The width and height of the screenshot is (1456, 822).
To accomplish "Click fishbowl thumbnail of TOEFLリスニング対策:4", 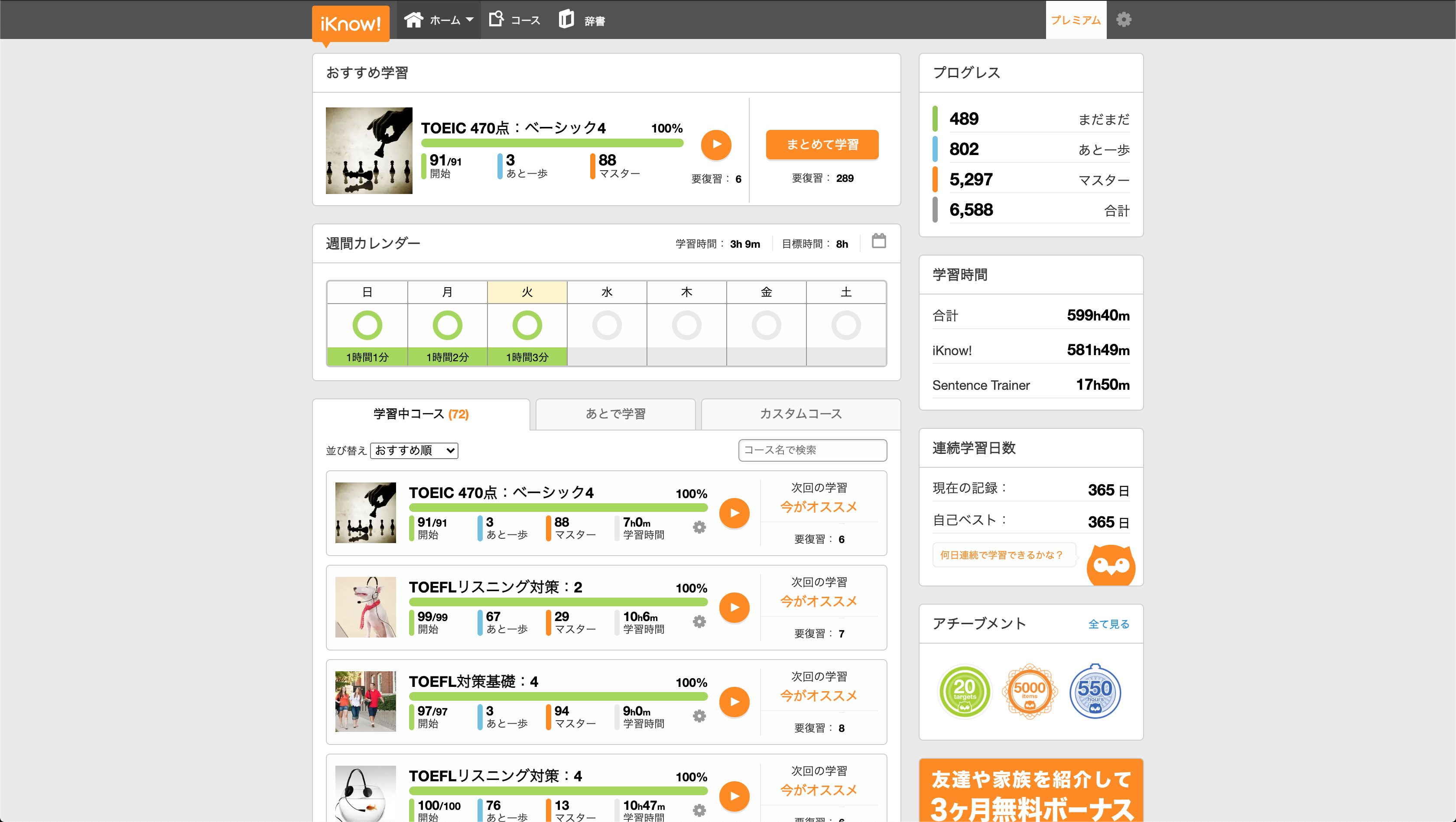I will click(x=366, y=794).
